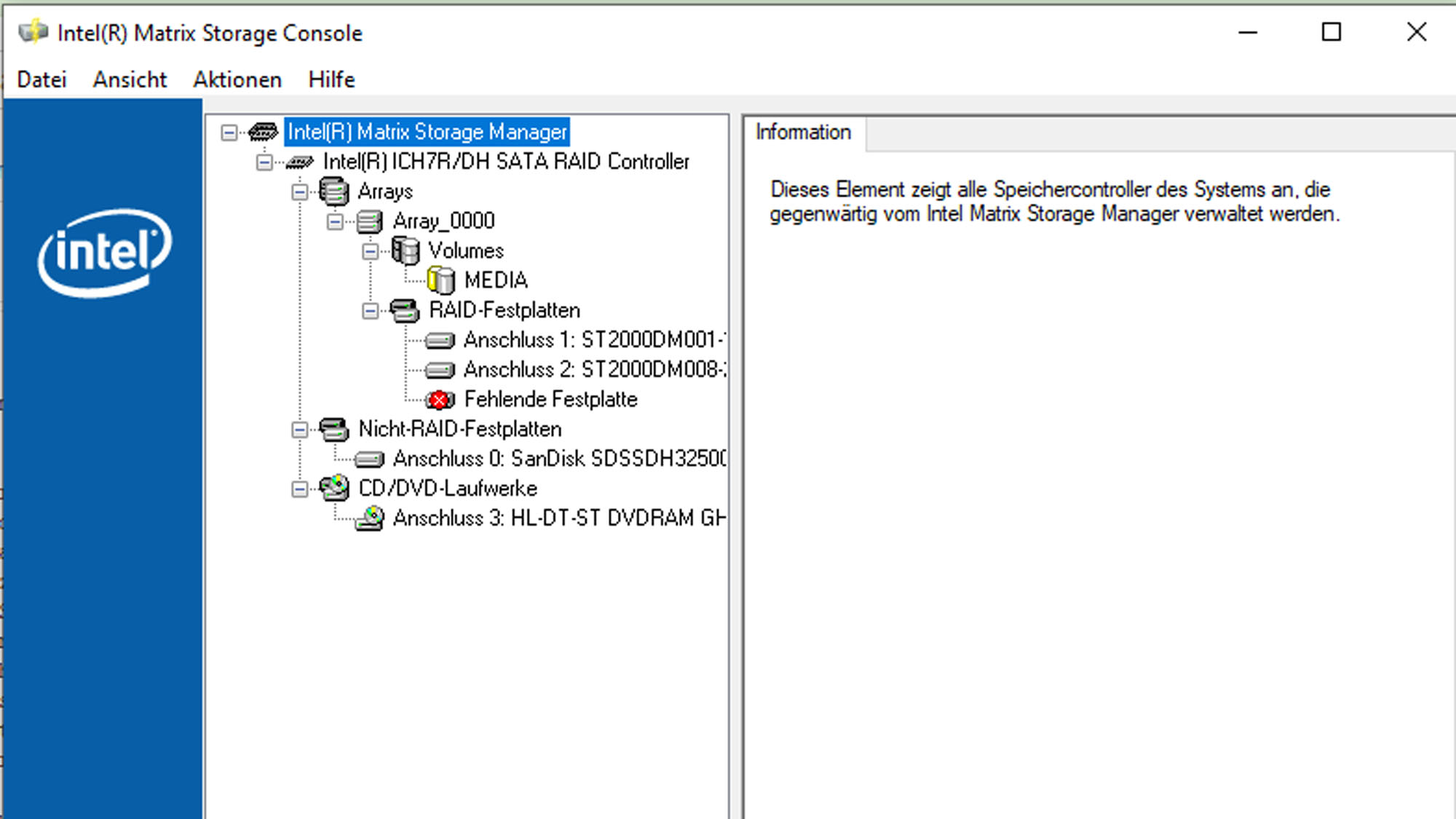Collapse the root Matrix Storage Manager node

pyautogui.click(x=229, y=132)
